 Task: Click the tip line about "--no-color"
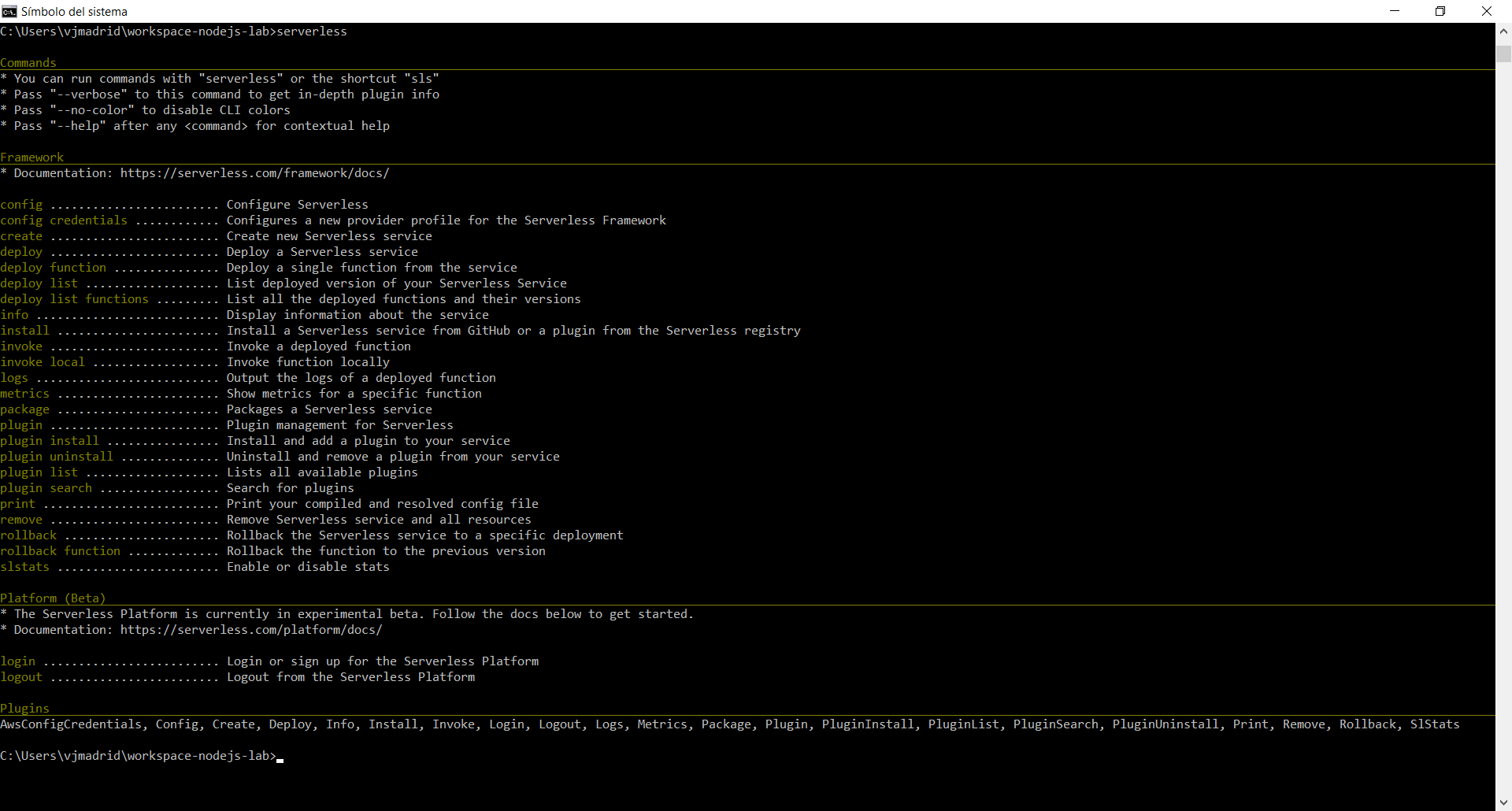coord(145,110)
